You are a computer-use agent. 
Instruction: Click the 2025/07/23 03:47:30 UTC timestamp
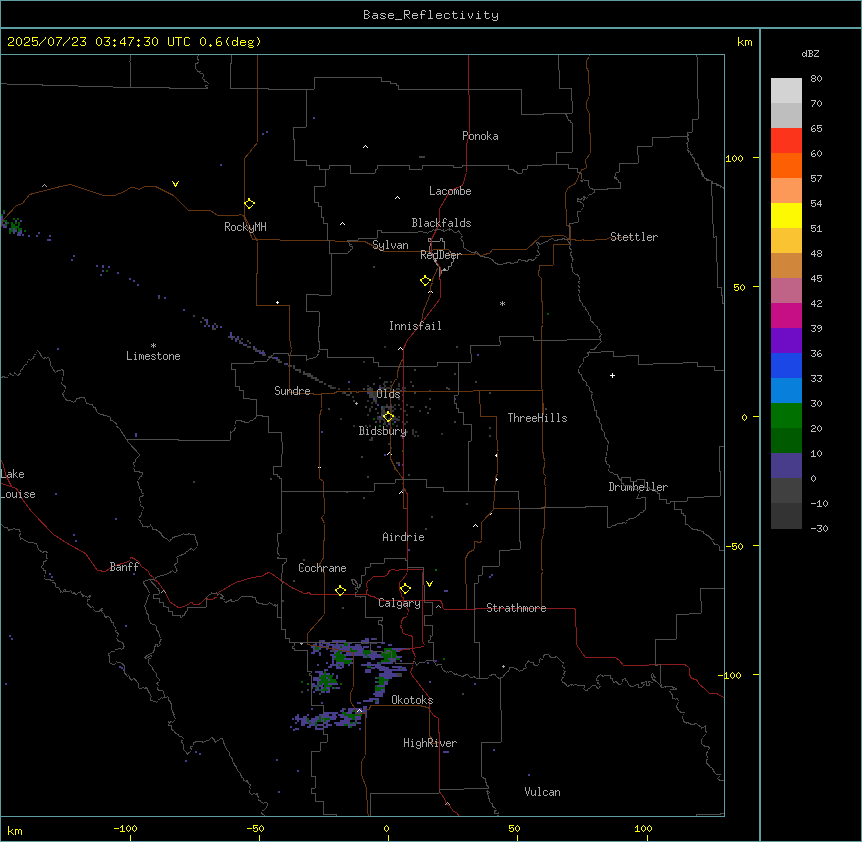(100, 42)
